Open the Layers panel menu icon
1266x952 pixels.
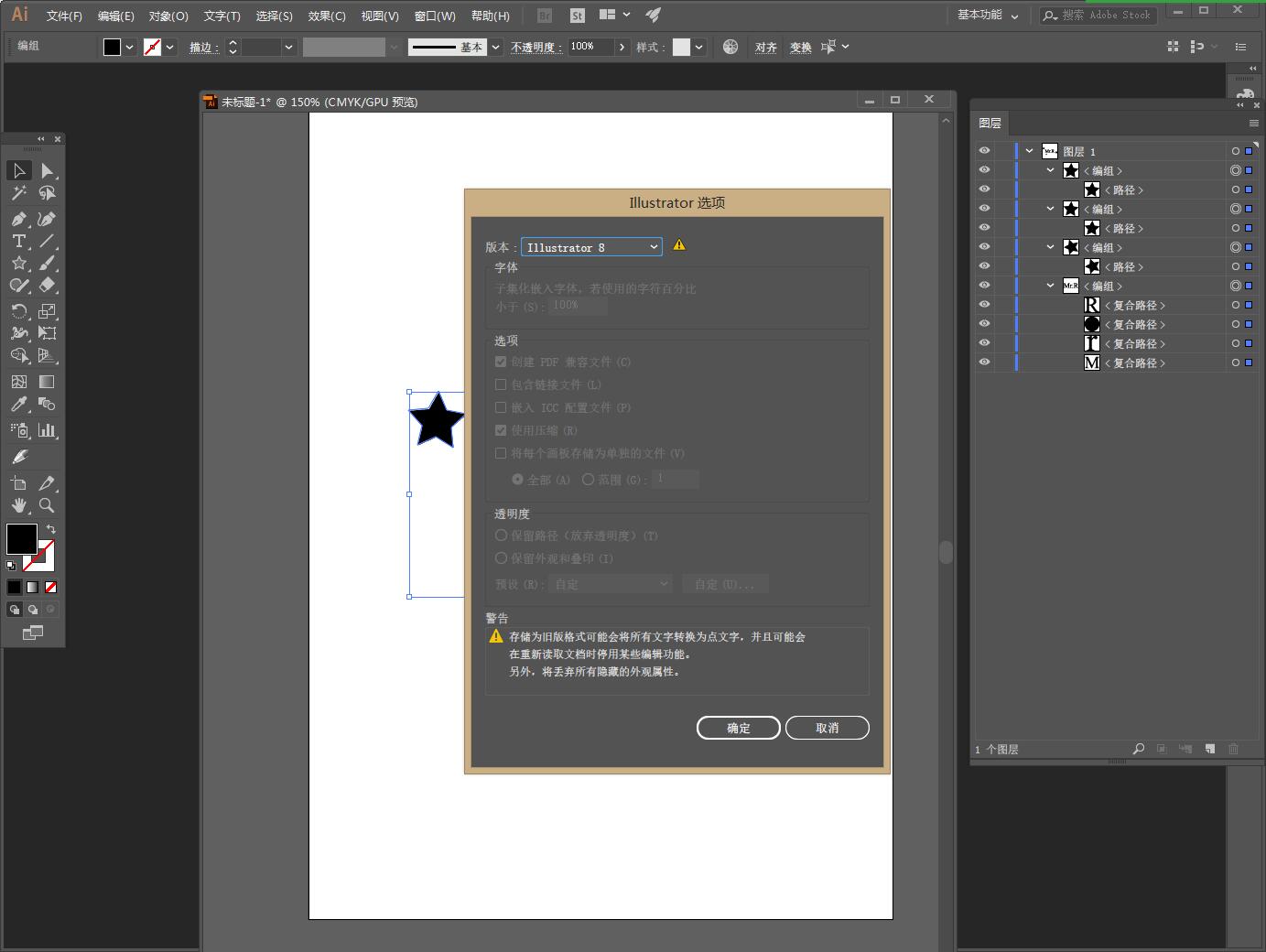(1253, 123)
